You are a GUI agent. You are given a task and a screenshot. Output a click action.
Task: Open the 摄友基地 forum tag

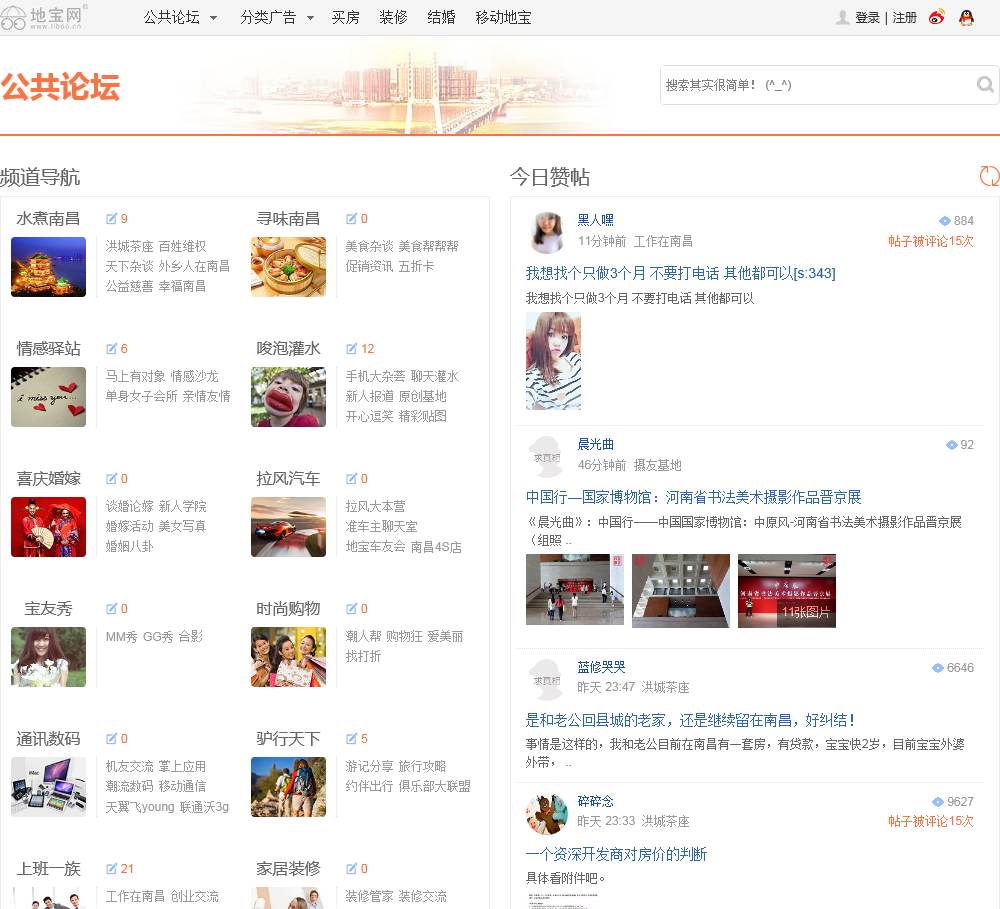[658, 465]
